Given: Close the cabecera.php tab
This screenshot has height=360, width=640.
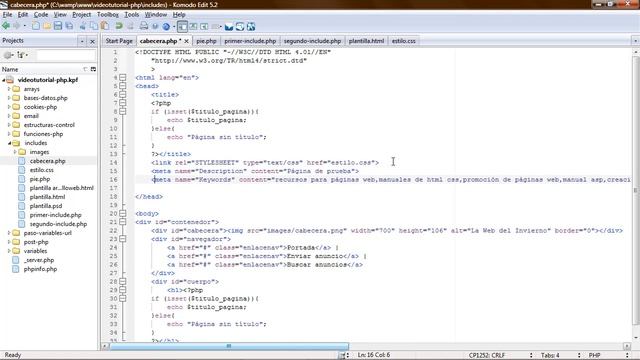Looking at the screenshot, I should (x=187, y=41).
